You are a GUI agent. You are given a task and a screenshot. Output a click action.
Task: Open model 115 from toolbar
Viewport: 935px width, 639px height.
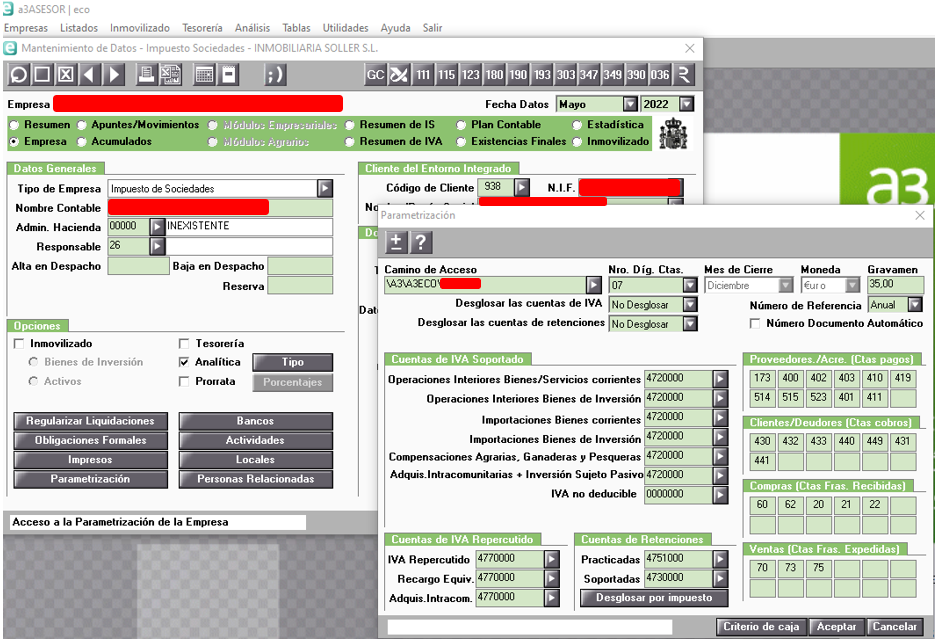click(x=447, y=75)
